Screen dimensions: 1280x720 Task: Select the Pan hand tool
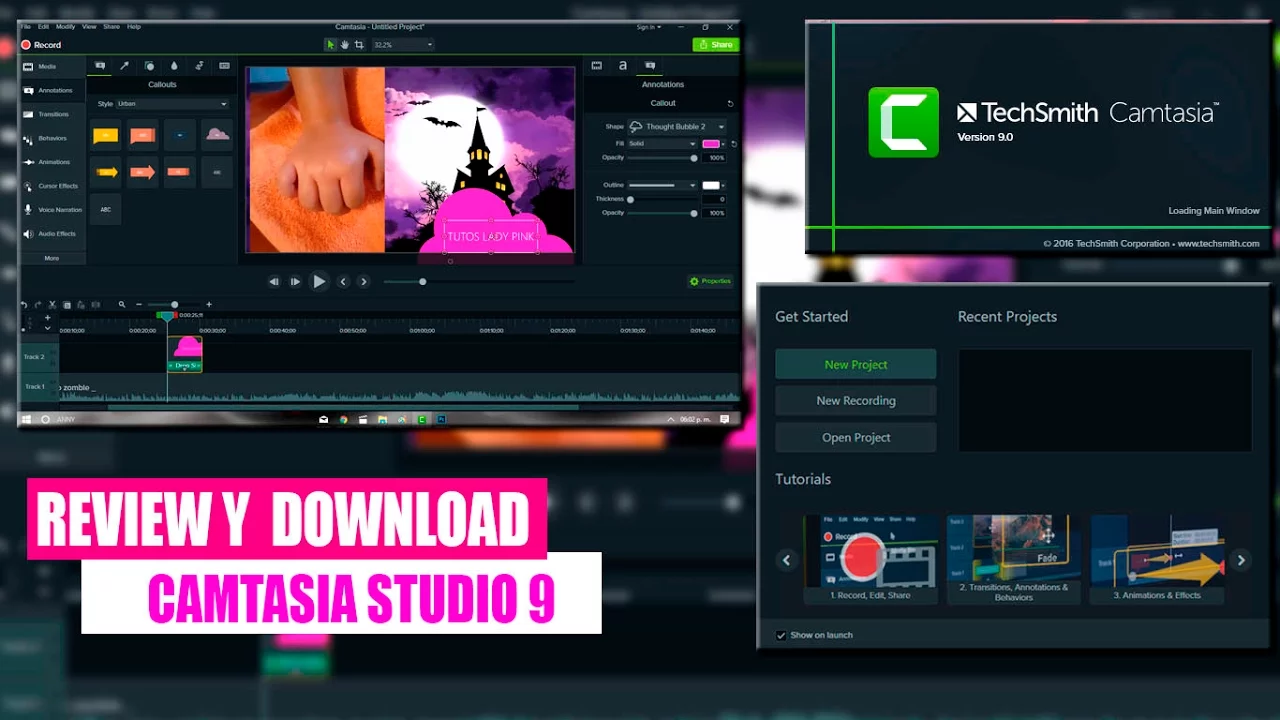345,45
